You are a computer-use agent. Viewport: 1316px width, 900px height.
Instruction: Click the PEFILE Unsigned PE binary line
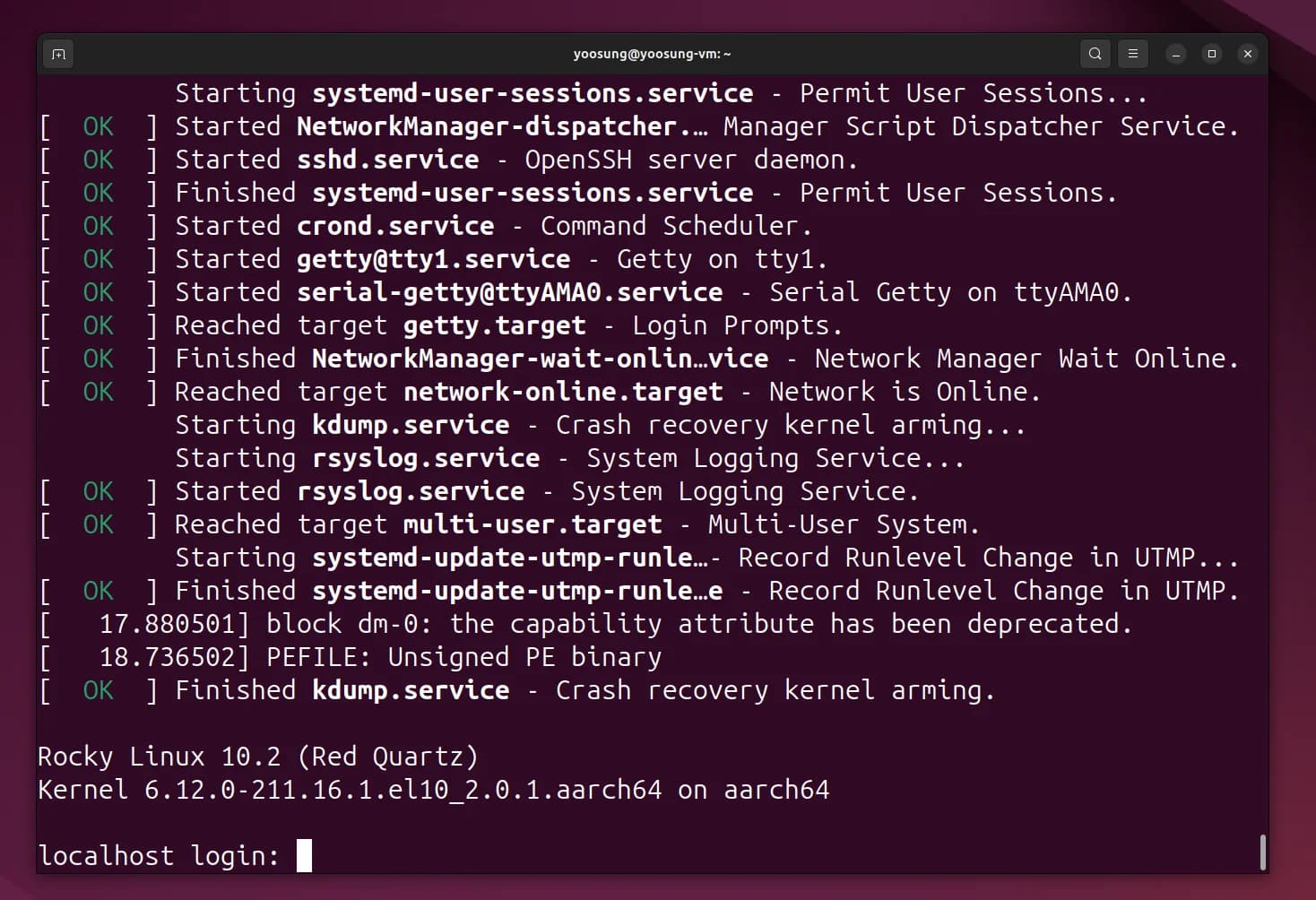(x=351, y=657)
